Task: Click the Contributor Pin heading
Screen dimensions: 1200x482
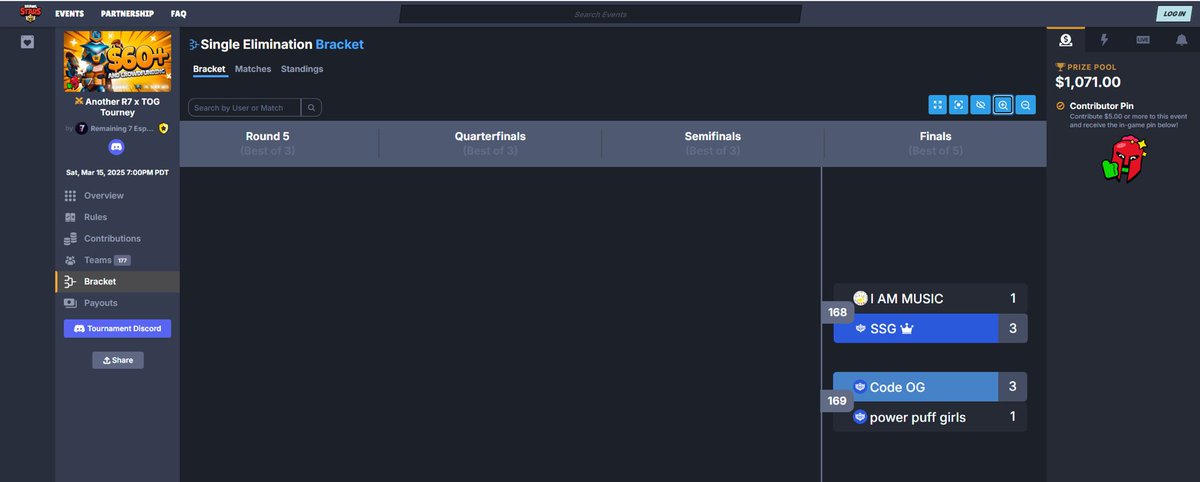Action: 1101,105
